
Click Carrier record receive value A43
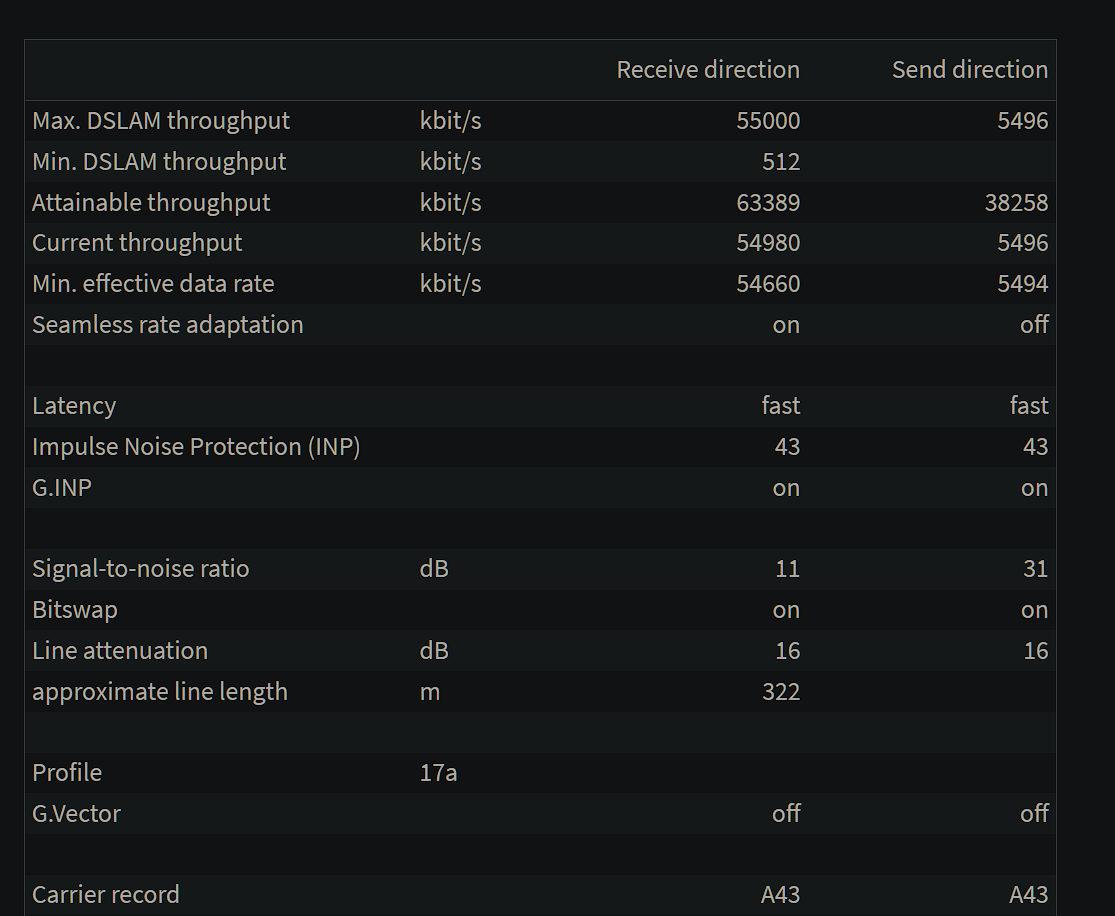780,895
